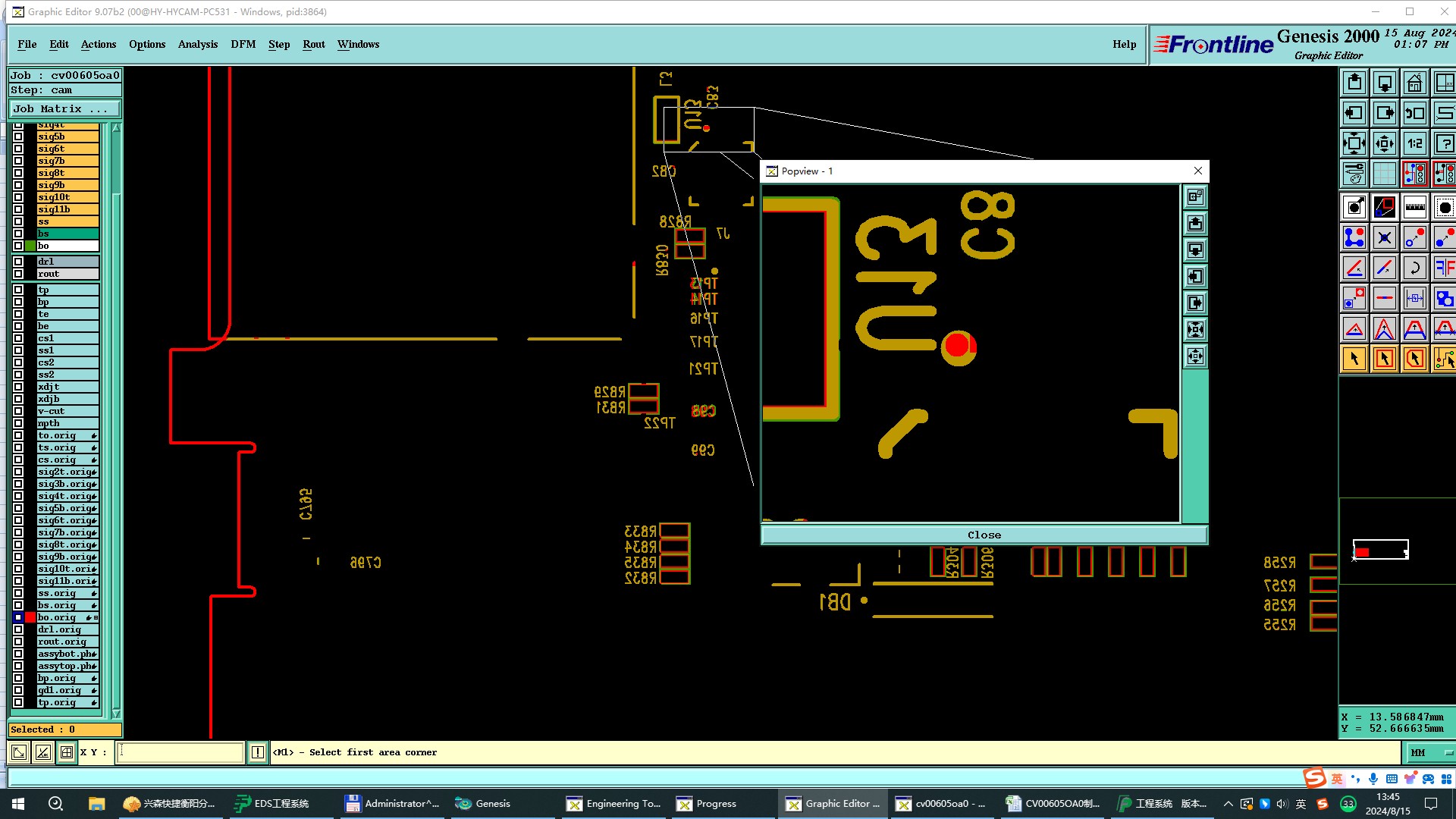The image size is (1456, 819).
Task: Select the arrow select tool
Action: [x=1354, y=359]
